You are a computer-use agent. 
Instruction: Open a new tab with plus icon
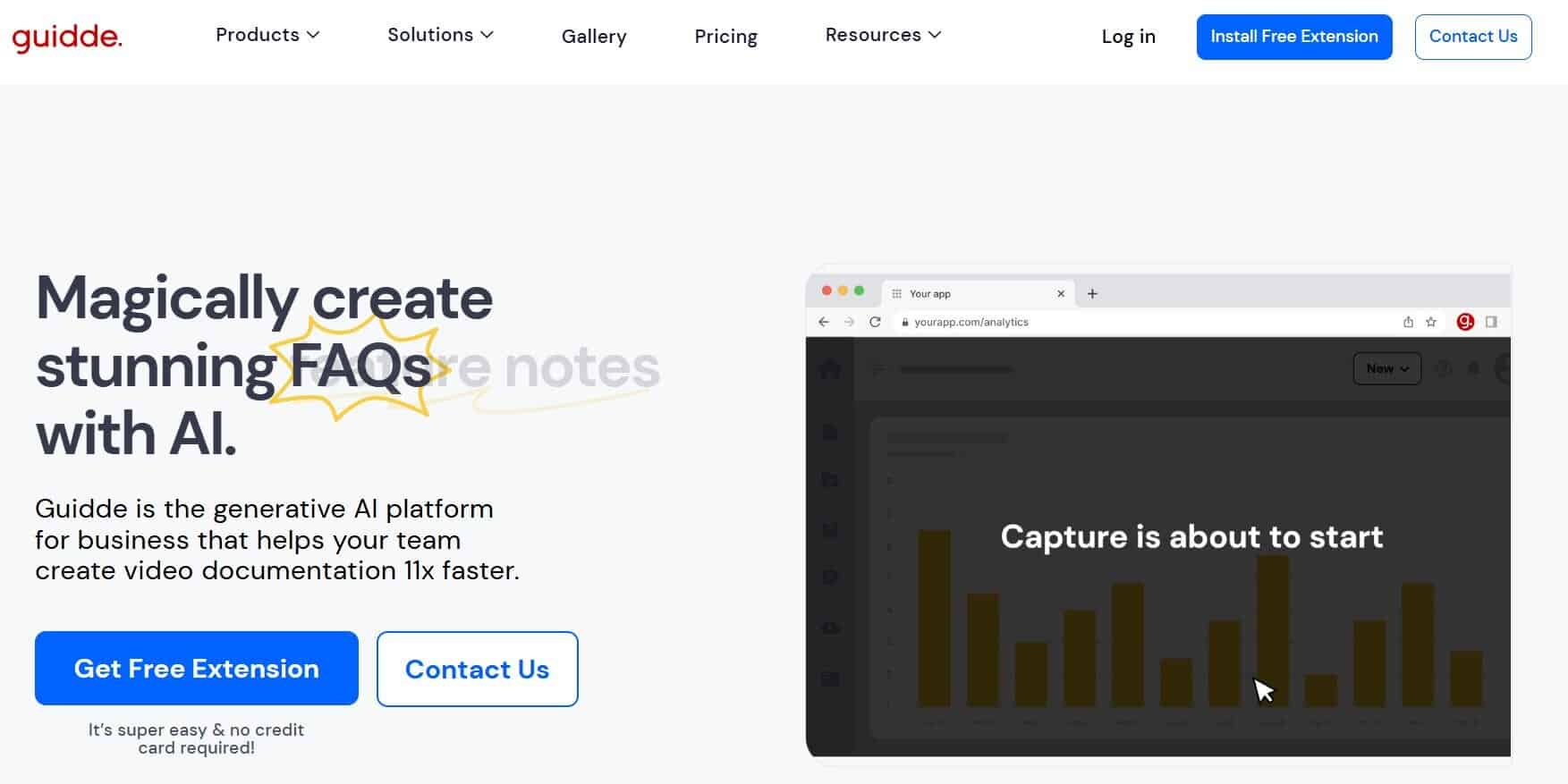pyautogui.click(x=1092, y=293)
